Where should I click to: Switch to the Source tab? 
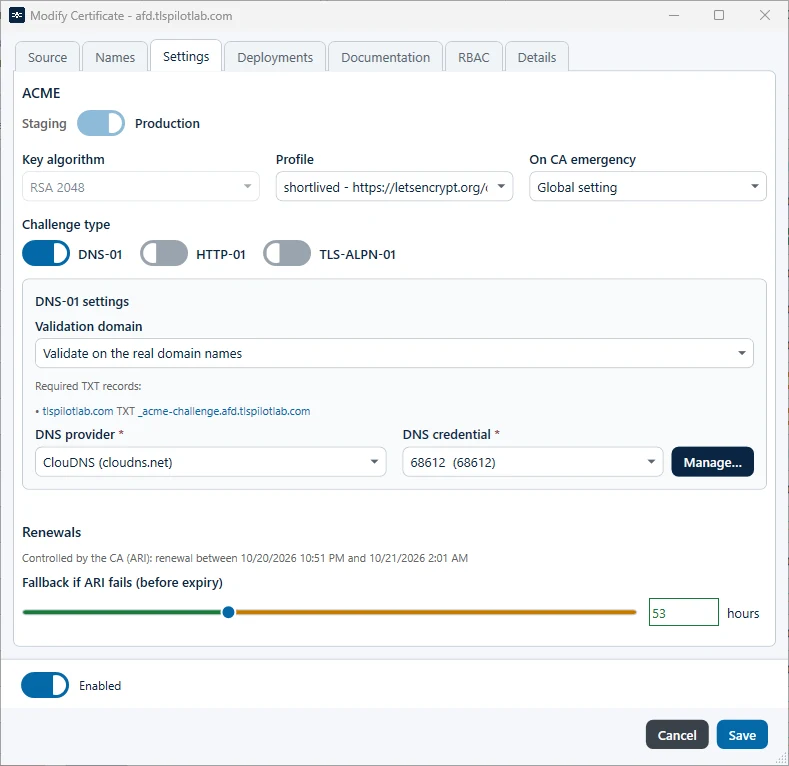pyautogui.click(x=47, y=57)
